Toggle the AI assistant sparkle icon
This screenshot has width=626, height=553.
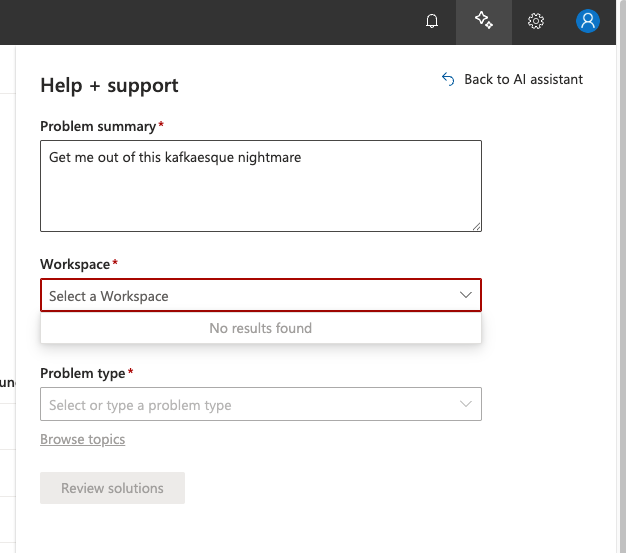click(484, 21)
